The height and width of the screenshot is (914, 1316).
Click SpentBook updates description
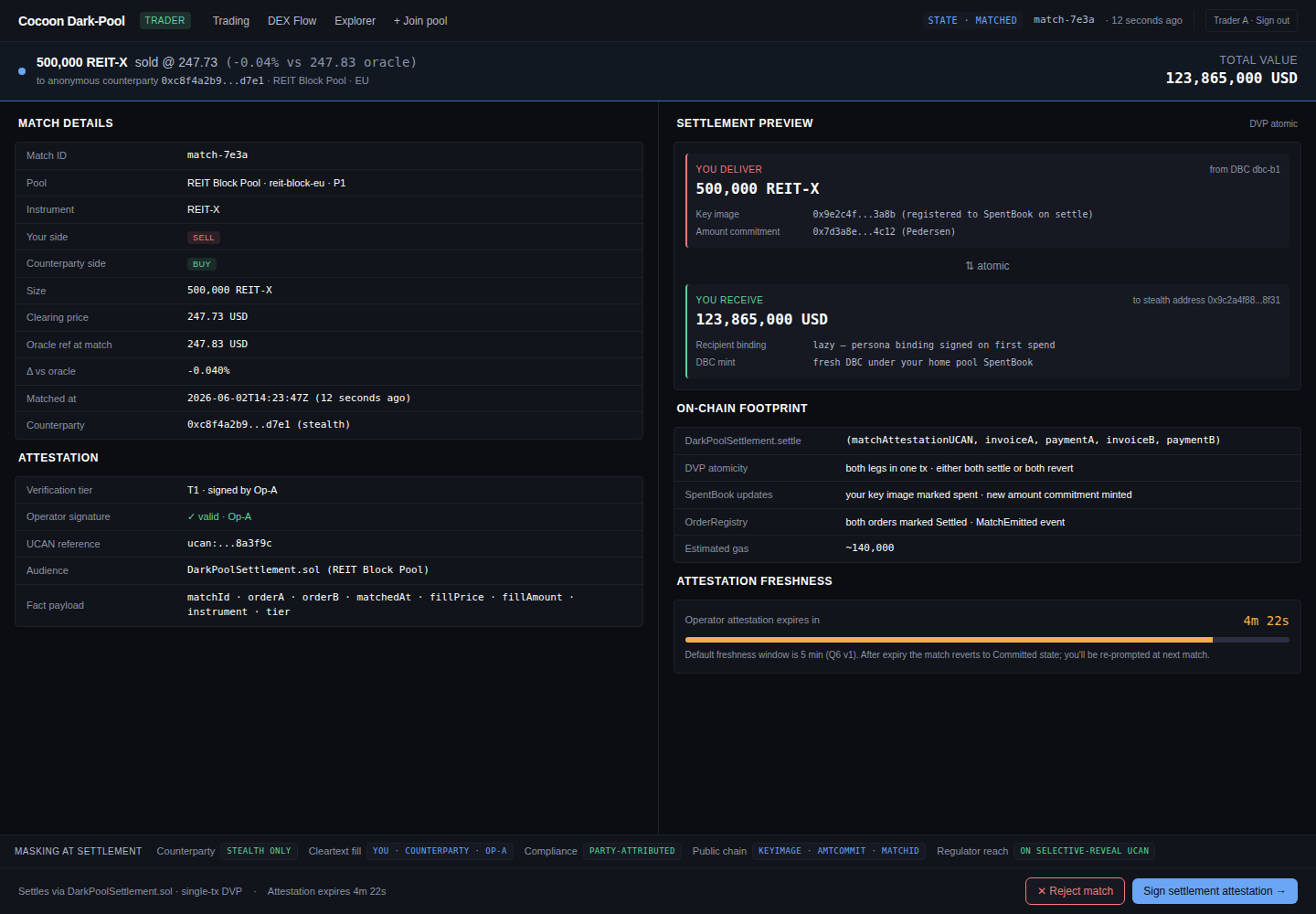(x=989, y=494)
